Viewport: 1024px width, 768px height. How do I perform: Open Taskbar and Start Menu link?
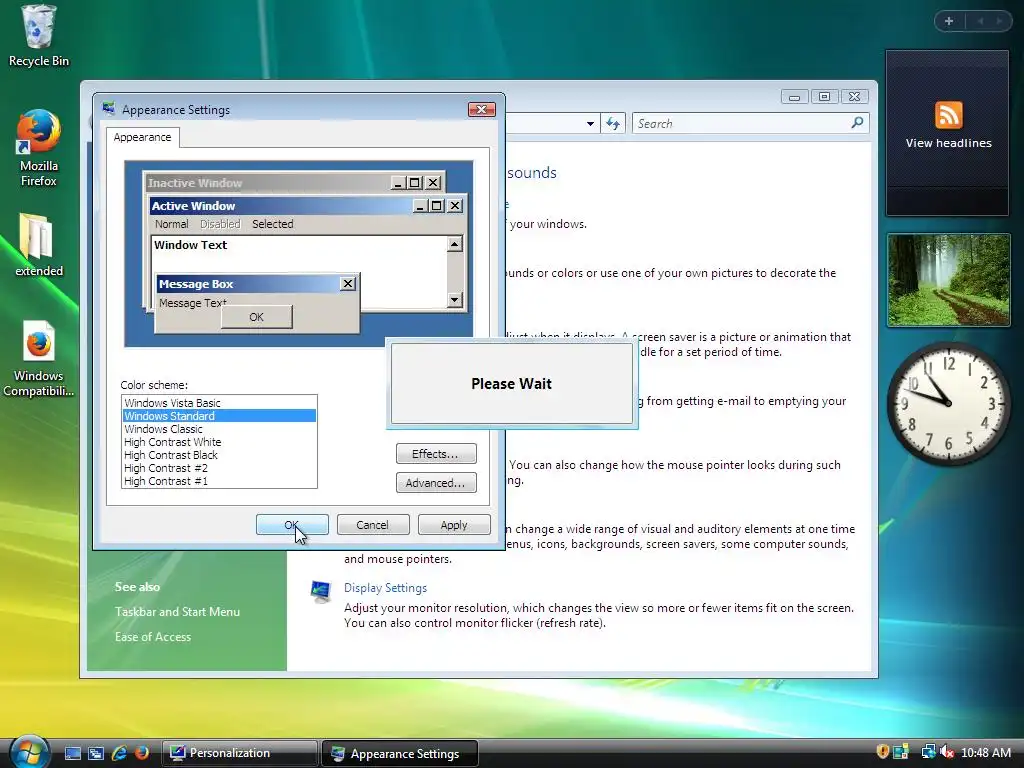tap(177, 612)
